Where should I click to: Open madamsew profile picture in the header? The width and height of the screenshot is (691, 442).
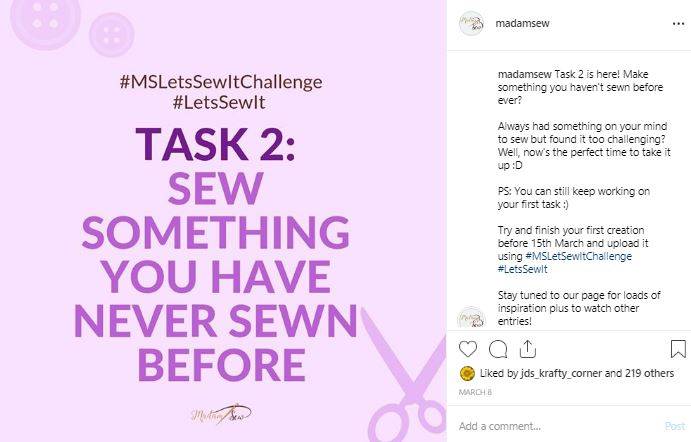tap(472, 23)
